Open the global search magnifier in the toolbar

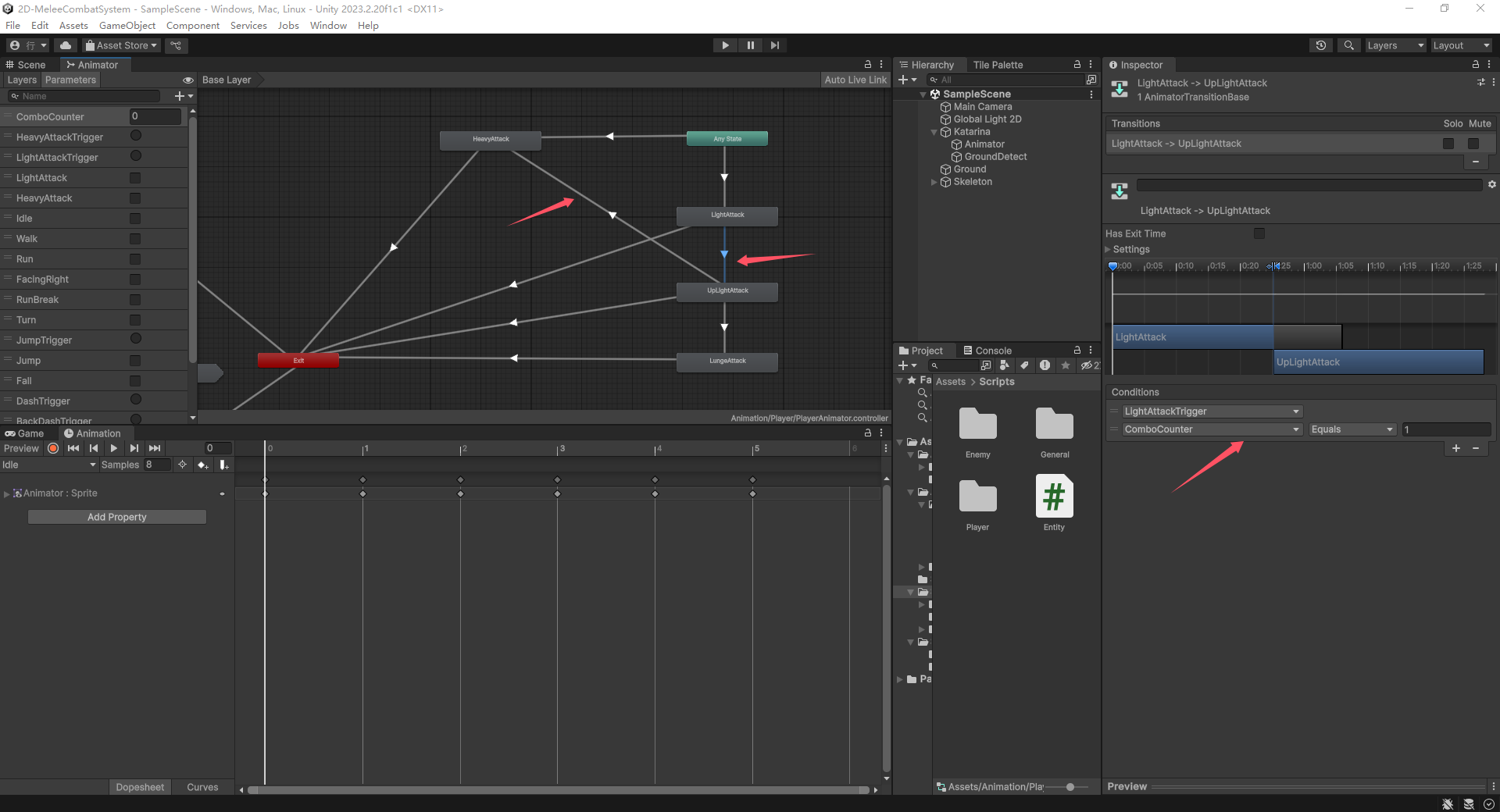tap(1348, 45)
